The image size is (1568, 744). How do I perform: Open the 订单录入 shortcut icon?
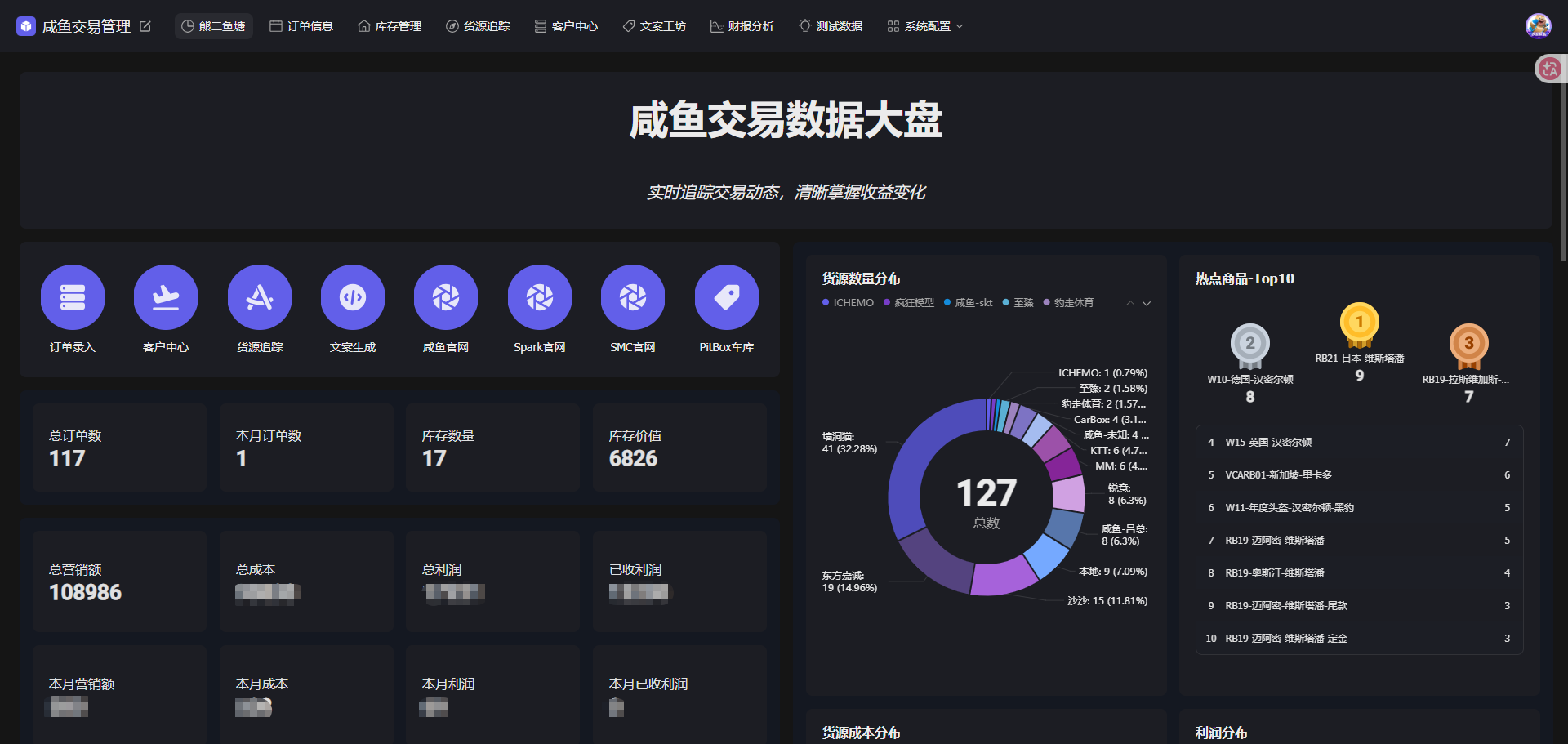click(x=73, y=297)
